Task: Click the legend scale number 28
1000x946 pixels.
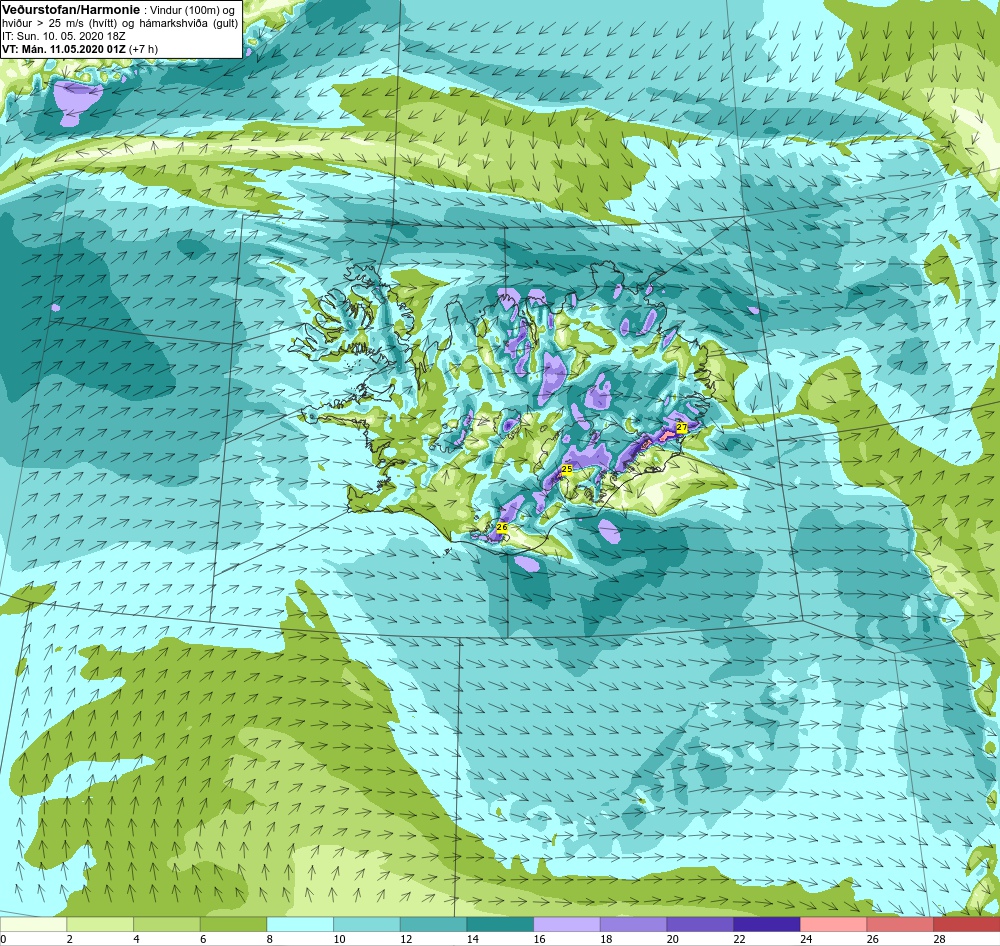Action: tap(939, 939)
